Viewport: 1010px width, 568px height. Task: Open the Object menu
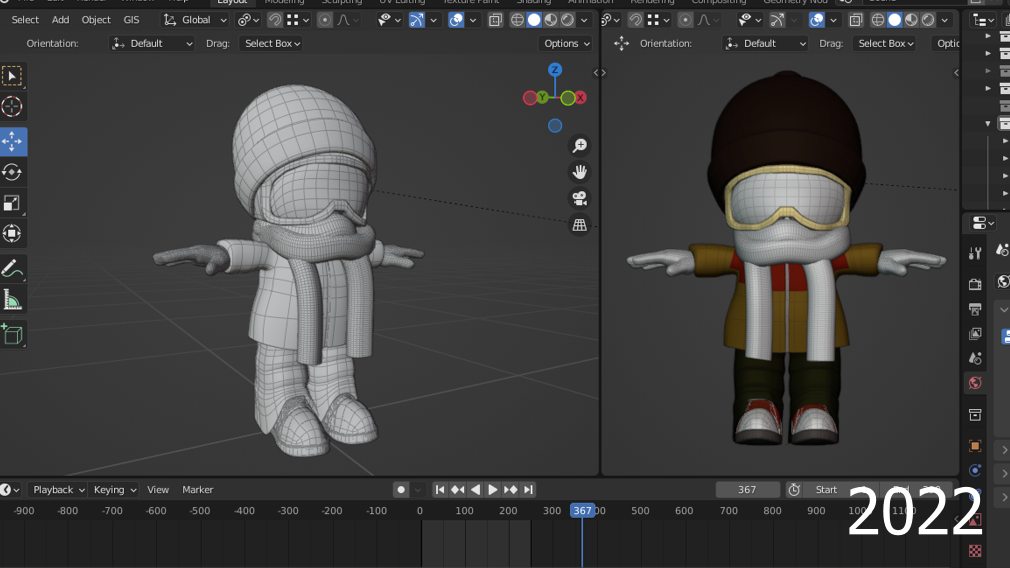tap(96, 20)
